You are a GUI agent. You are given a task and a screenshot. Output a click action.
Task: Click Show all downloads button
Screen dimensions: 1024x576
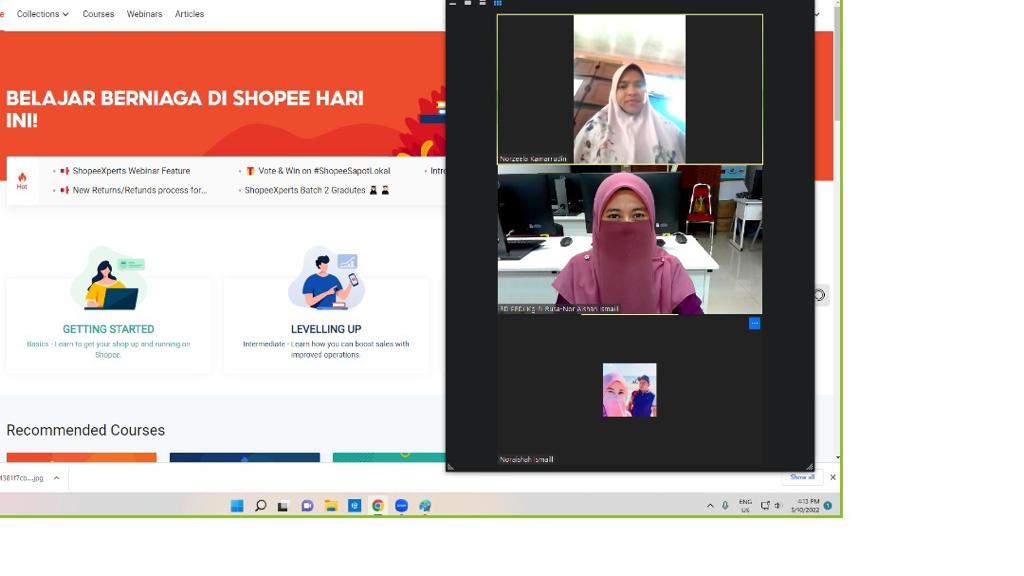tap(802, 477)
